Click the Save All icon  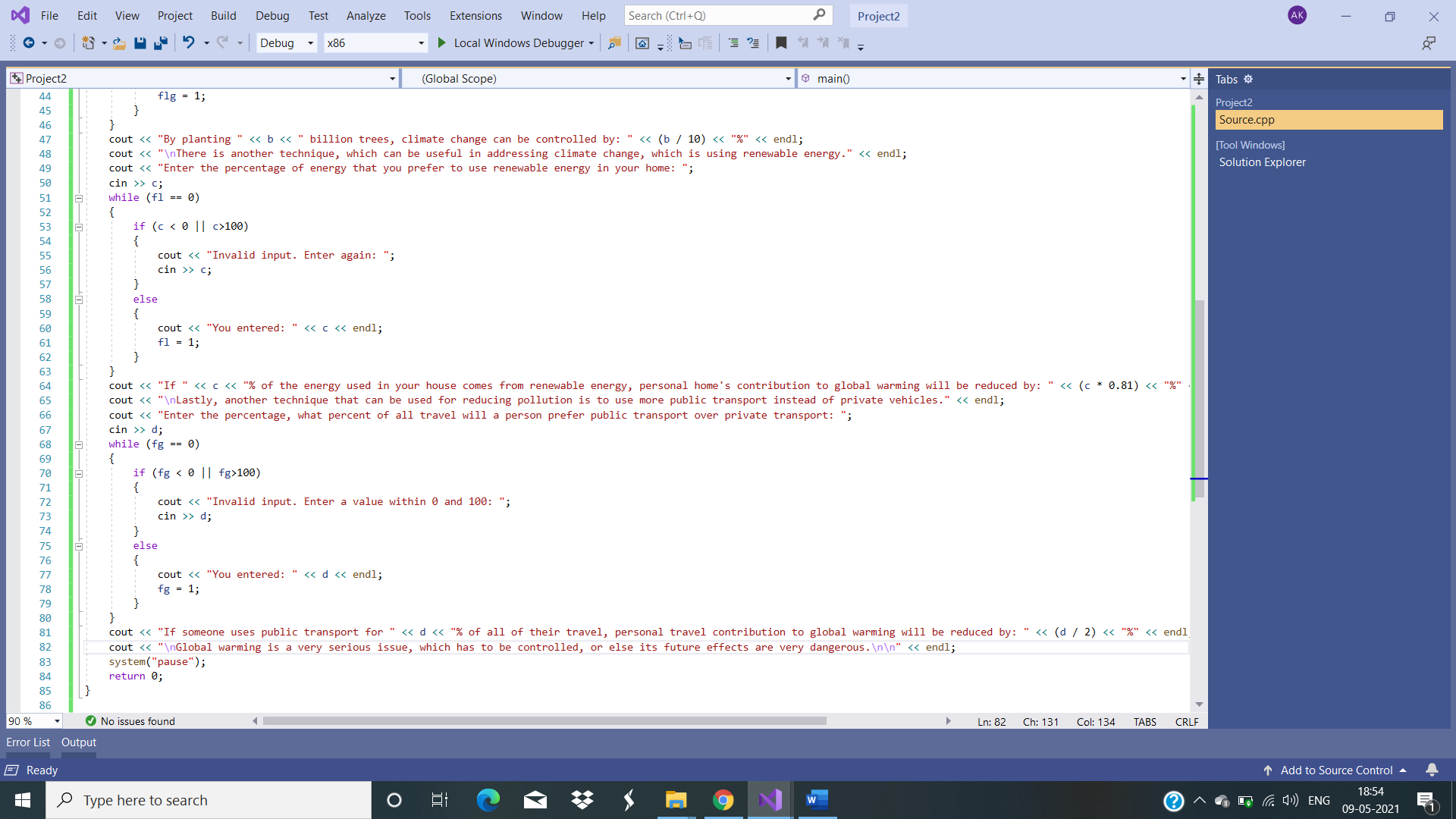point(160,43)
